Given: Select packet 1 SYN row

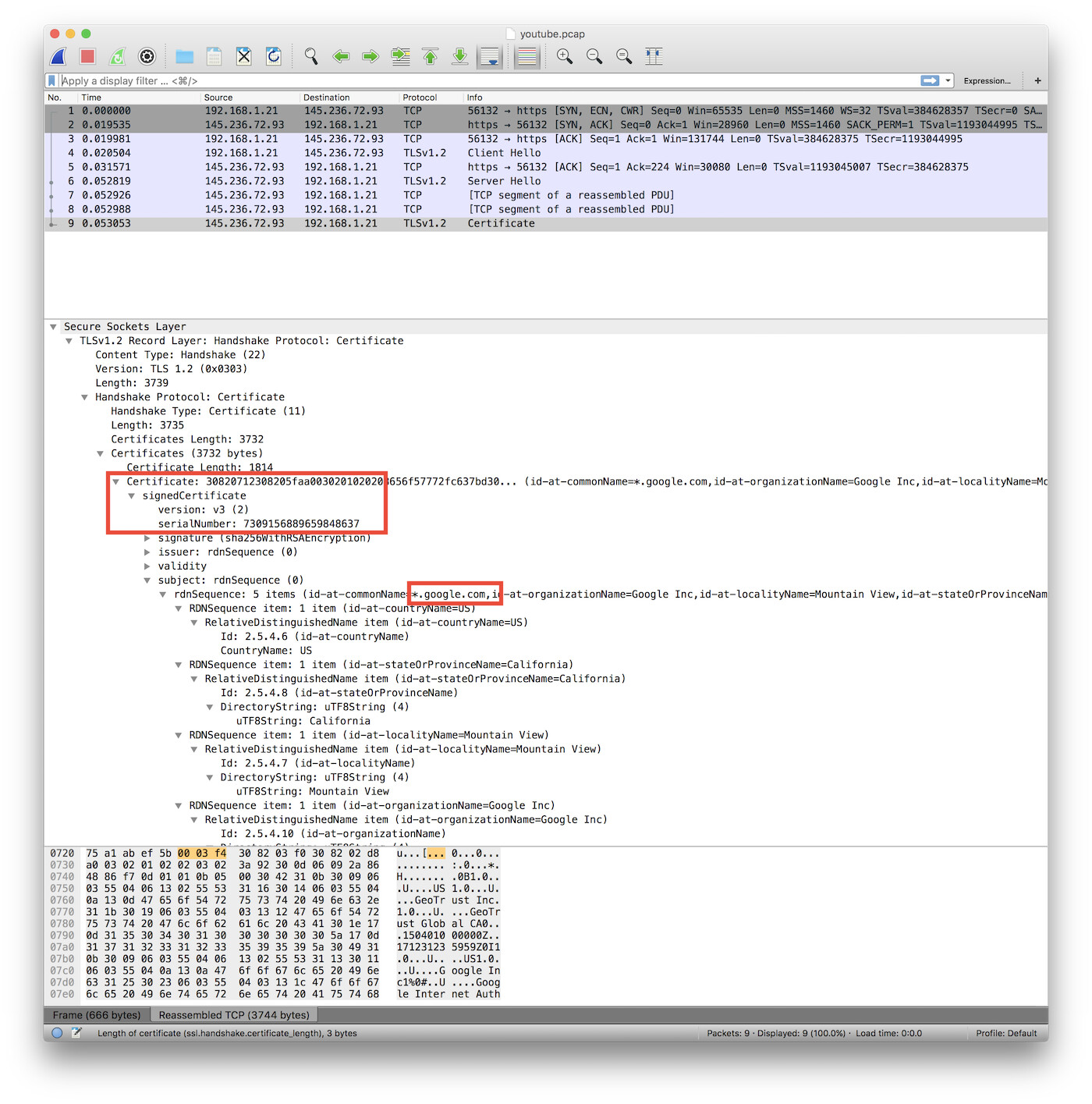Looking at the screenshot, I should 546,111.
